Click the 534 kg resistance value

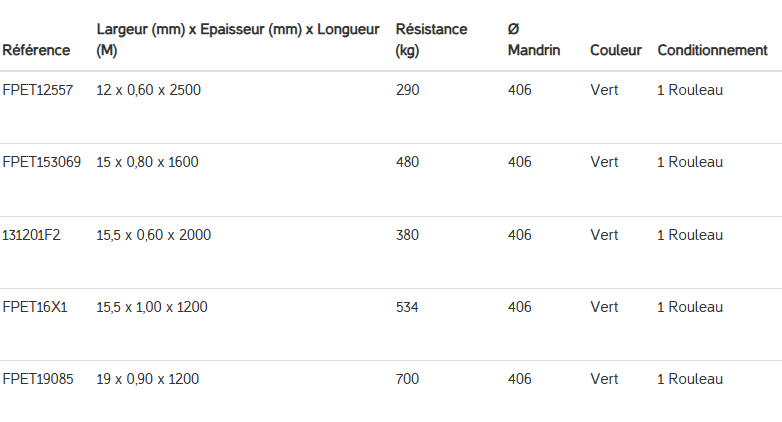(407, 307)
